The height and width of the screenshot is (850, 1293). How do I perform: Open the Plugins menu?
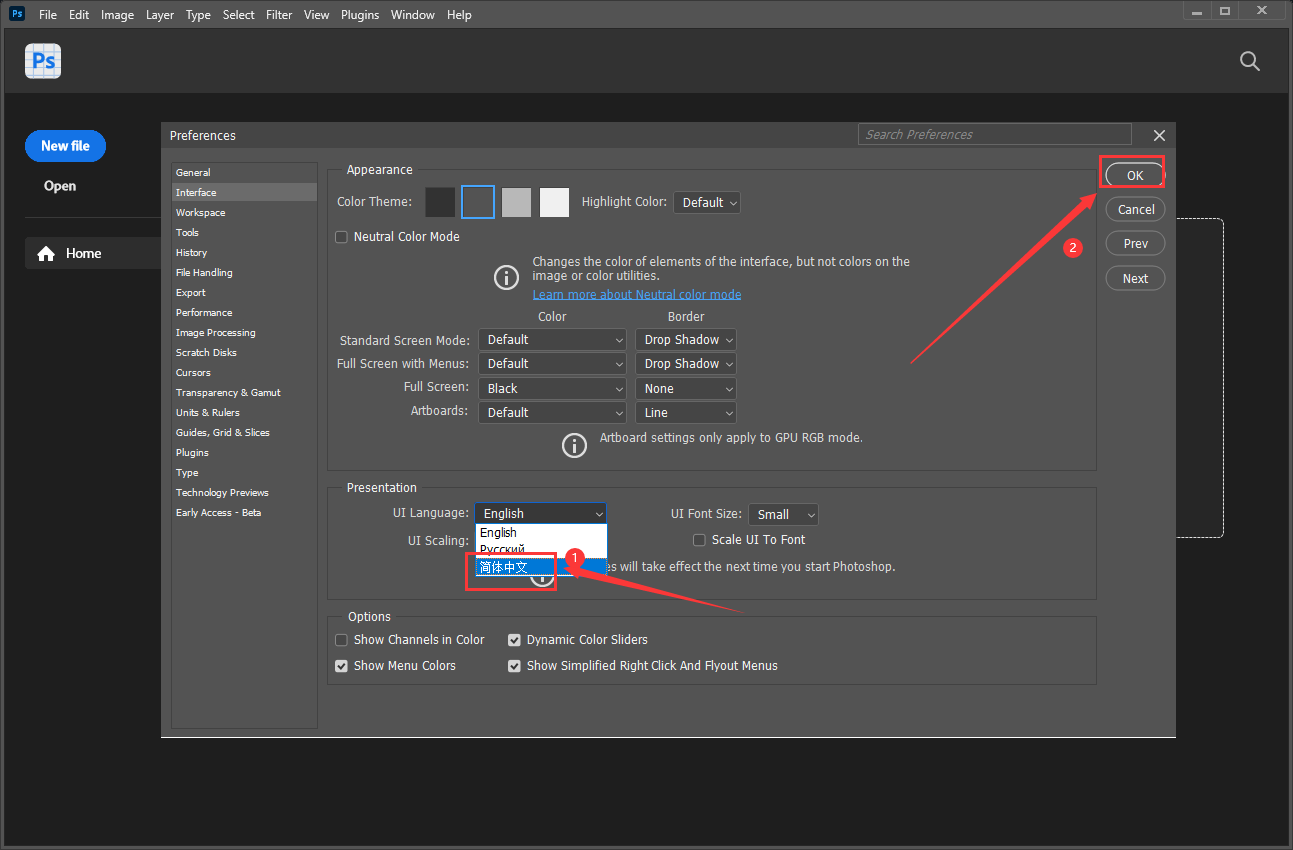362,15
